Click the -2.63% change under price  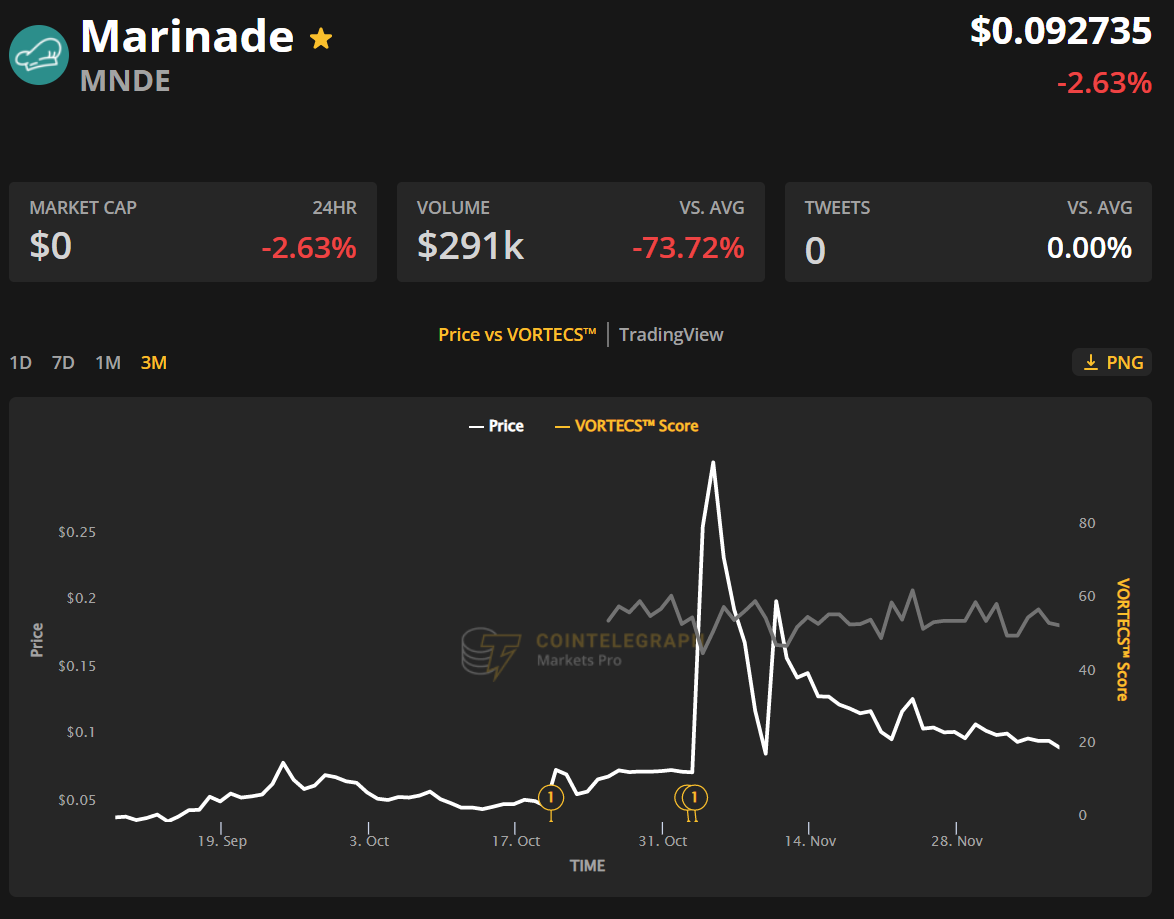1104,83
